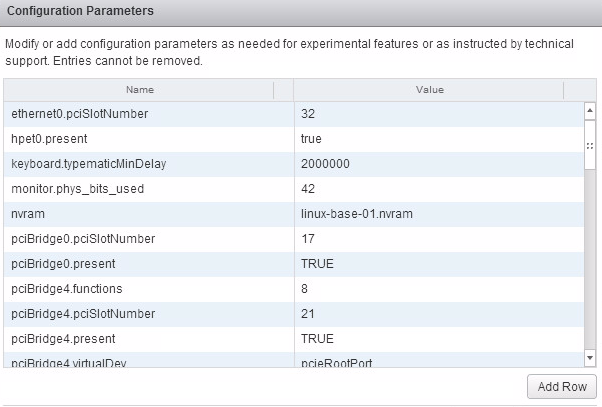The image size is (602, 407).
Task: Click the Add Row button
Action: pos(563,387)
